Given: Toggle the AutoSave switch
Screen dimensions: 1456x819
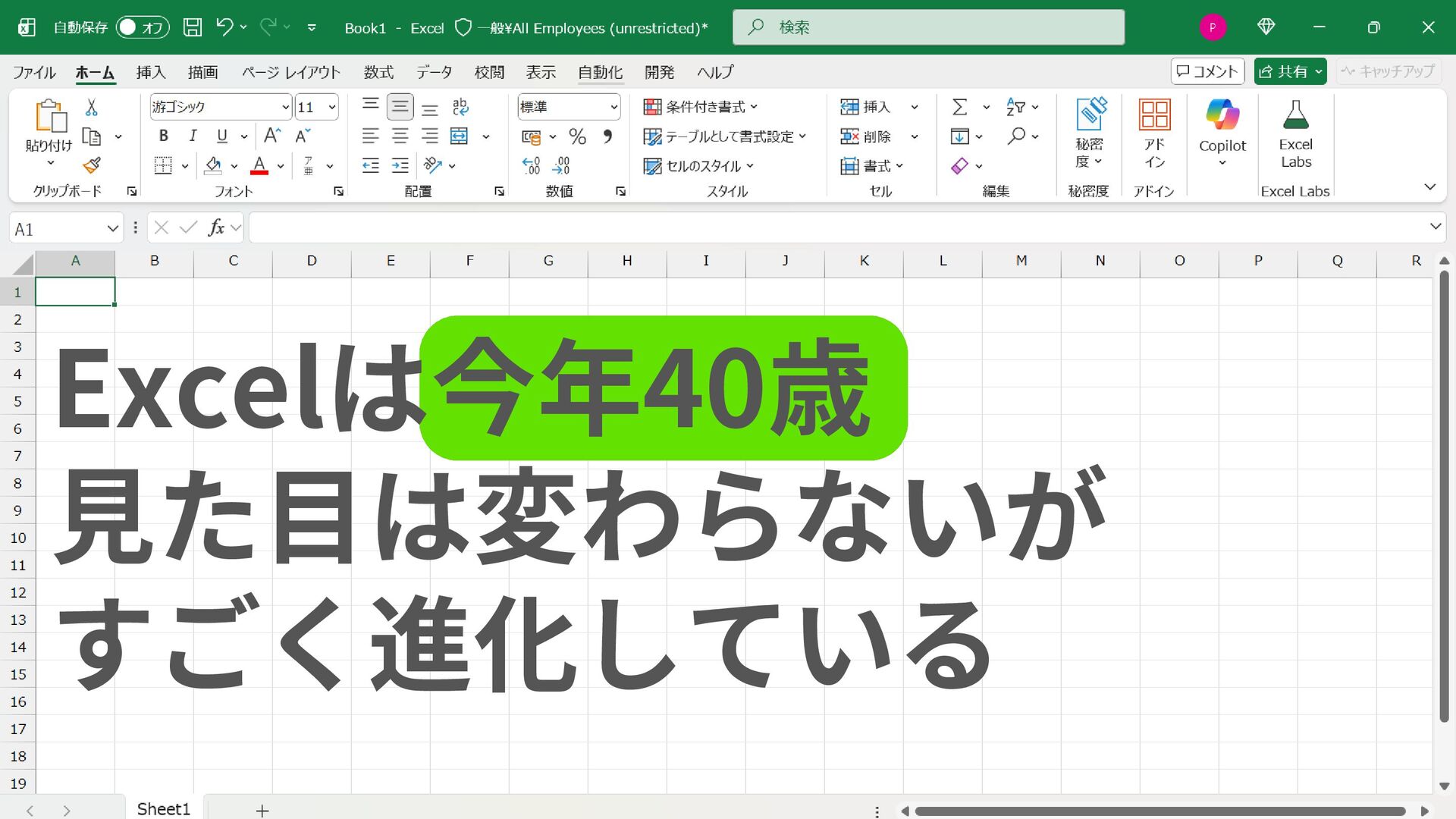Looking at the screenshot, I should pos(141,27).
